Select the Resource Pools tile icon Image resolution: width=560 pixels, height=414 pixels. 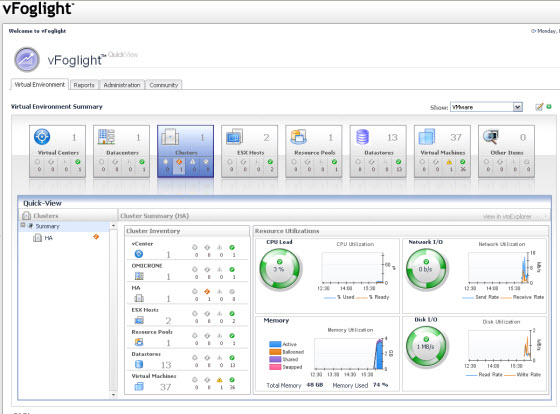[299, 136]
